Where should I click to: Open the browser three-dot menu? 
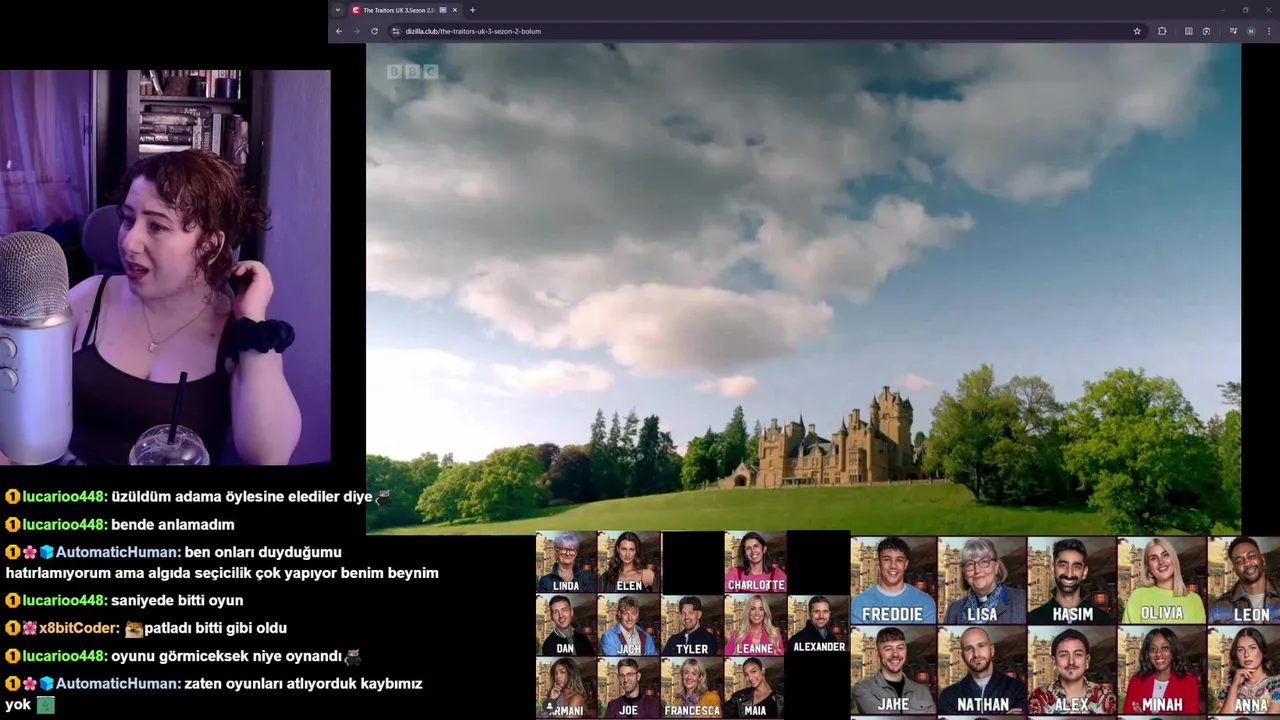(1269, 31)
